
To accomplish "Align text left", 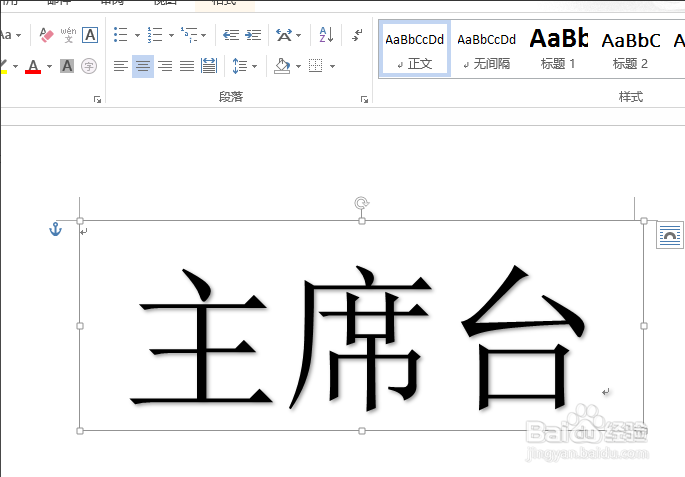I will [121, 66].
